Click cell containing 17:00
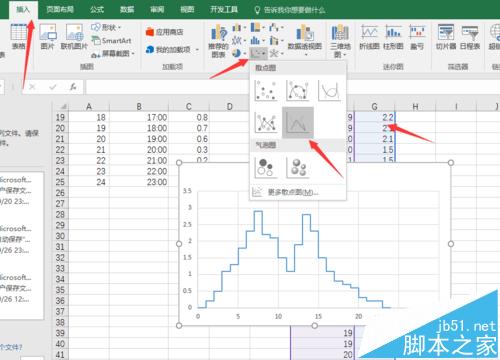The height and width of the screenshot is (360, 500). [x=139, y=117]
